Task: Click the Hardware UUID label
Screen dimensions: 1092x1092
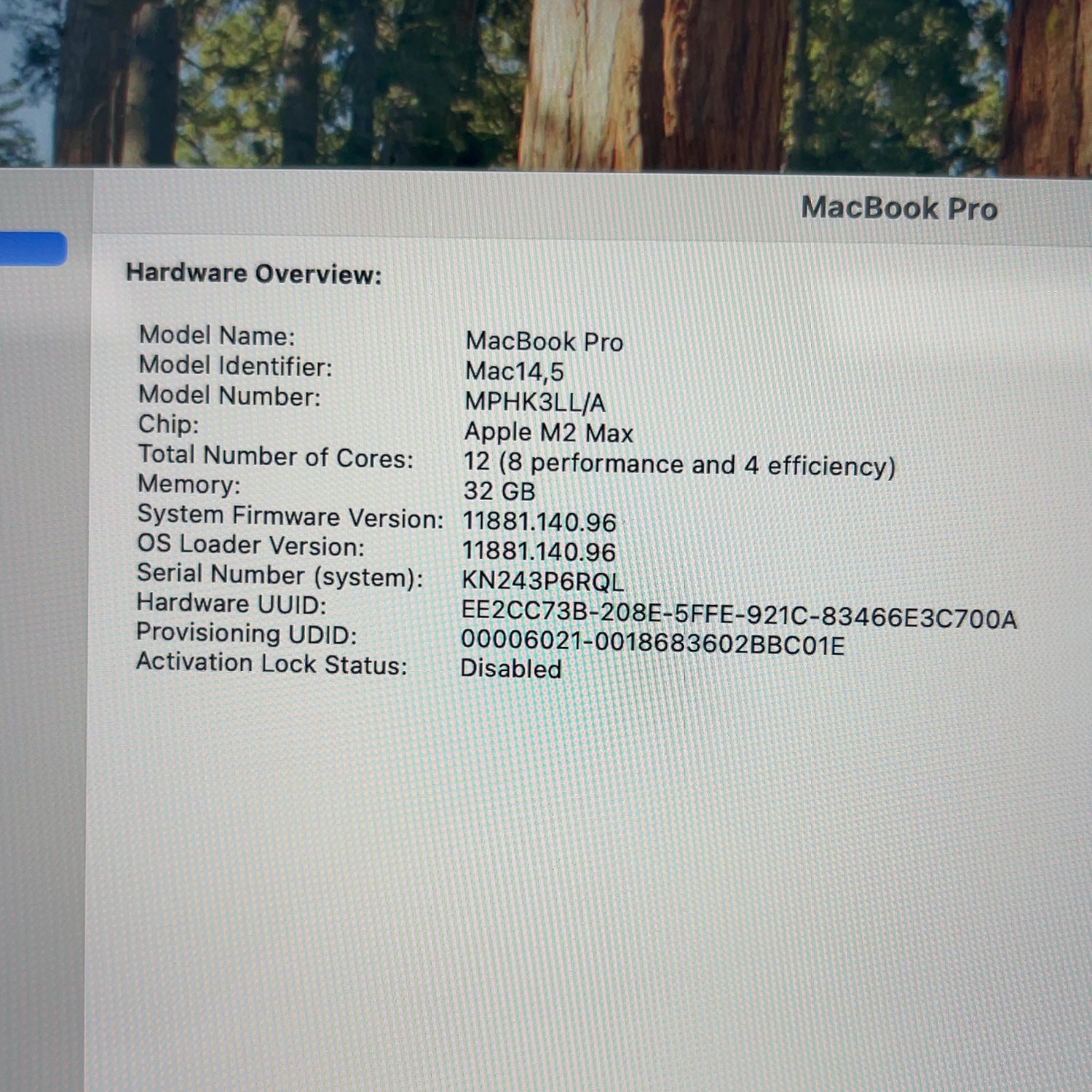Action: 232,604
